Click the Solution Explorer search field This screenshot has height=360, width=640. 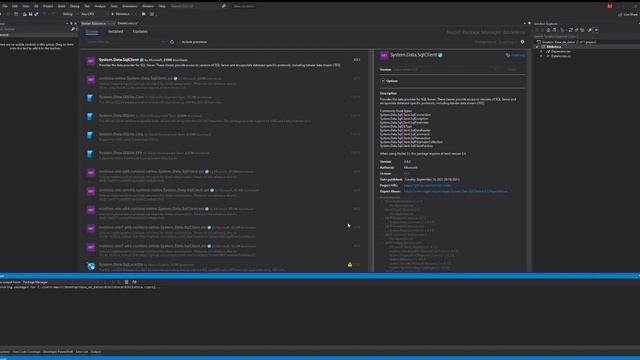click(586, 36)
